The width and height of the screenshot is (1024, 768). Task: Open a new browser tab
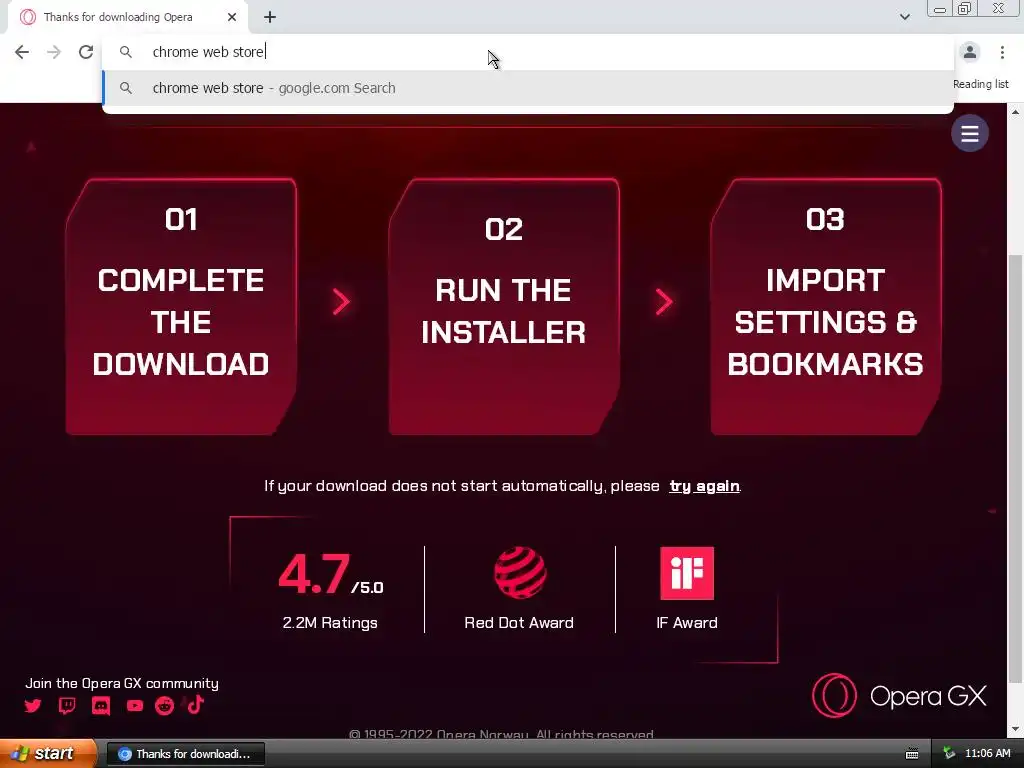[270, 17]
